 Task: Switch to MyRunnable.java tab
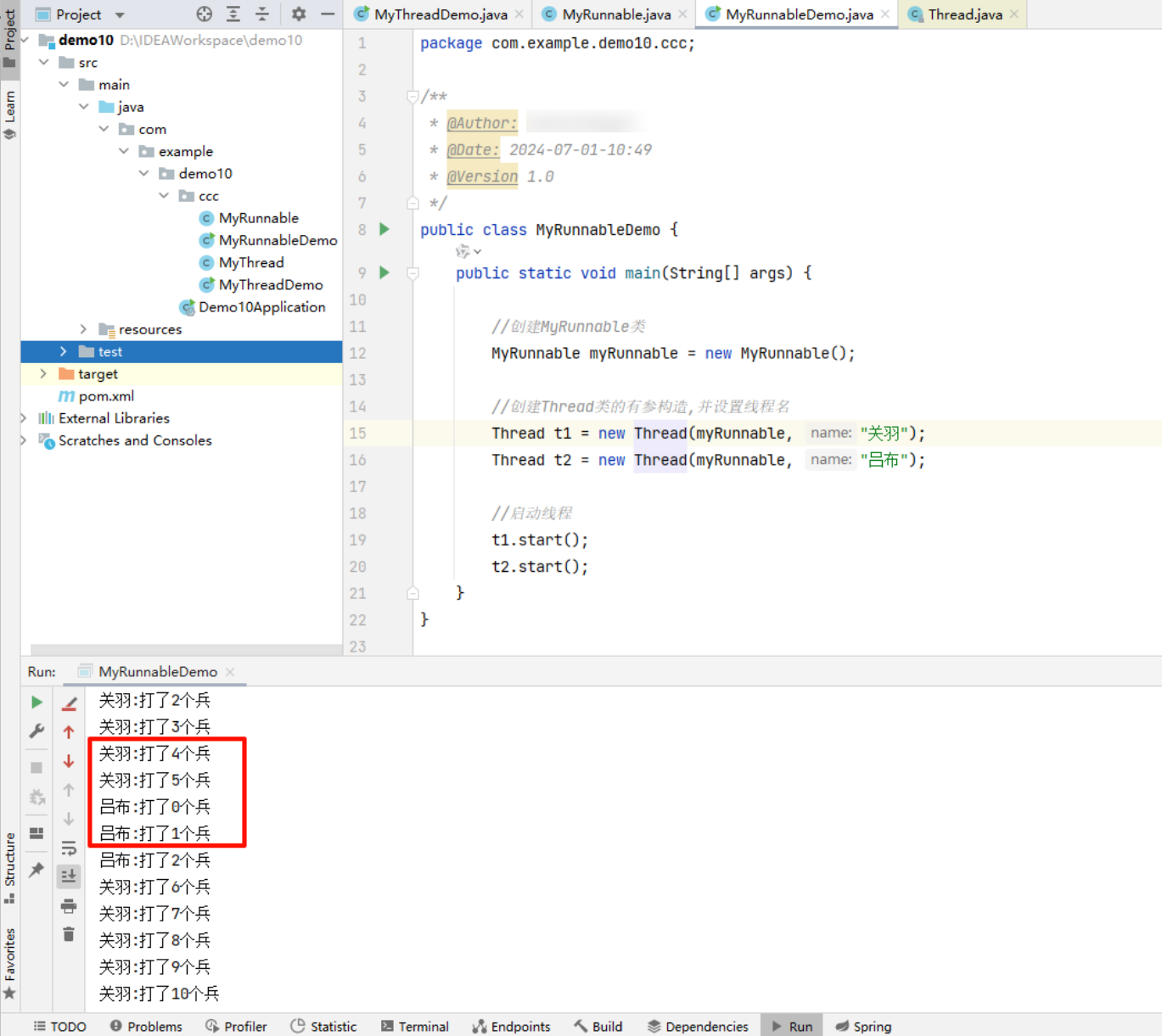click(x=616, y=14)
